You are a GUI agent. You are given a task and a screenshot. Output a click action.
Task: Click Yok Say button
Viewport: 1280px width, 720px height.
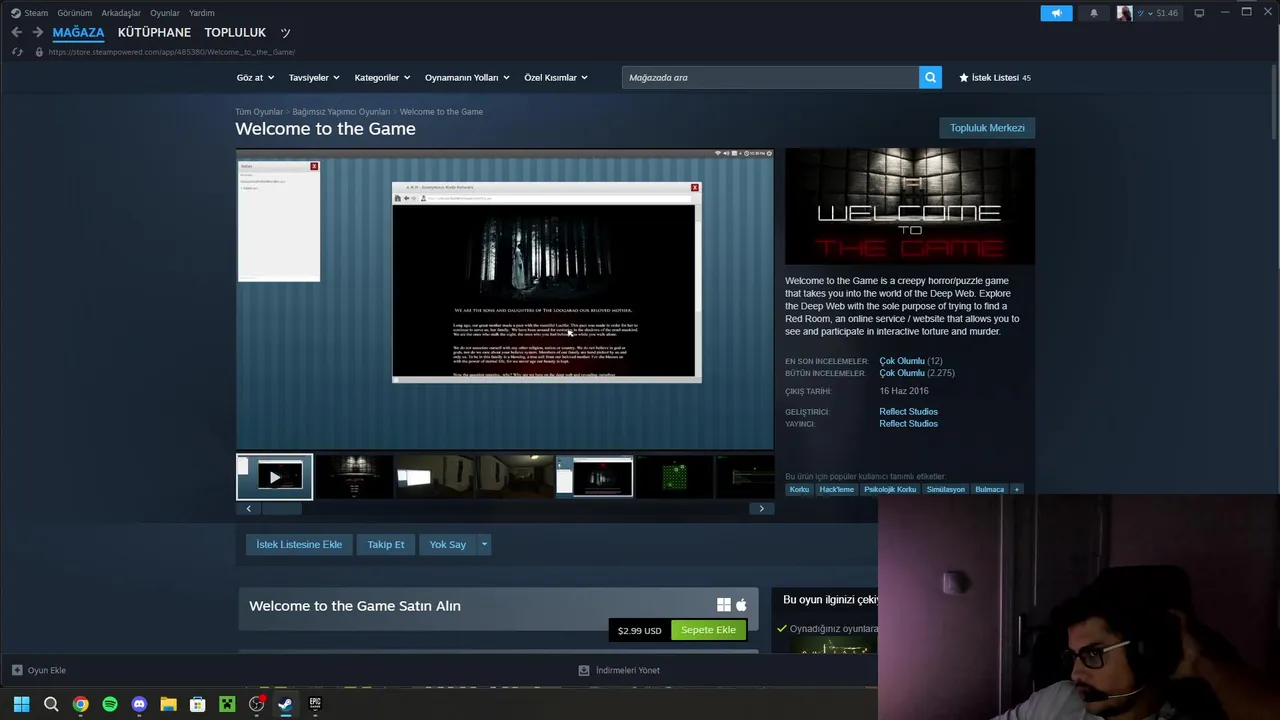448,544
